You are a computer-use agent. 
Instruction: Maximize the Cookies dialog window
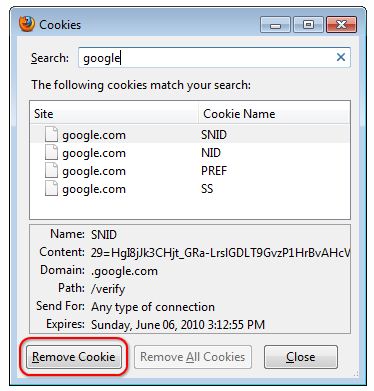click(x=308, y=25)
